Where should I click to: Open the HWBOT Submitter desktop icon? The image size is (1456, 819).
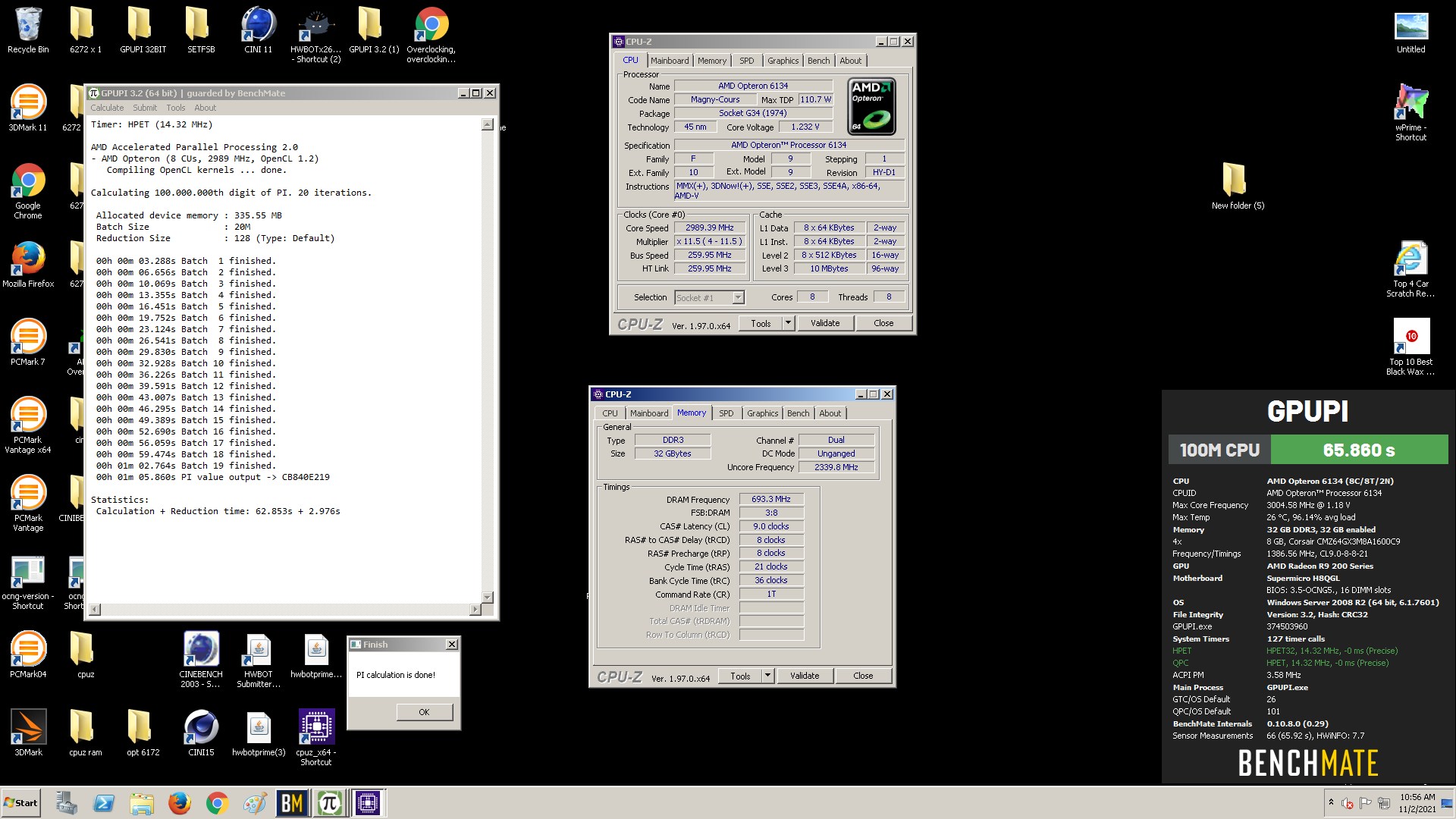pos(258,660)
